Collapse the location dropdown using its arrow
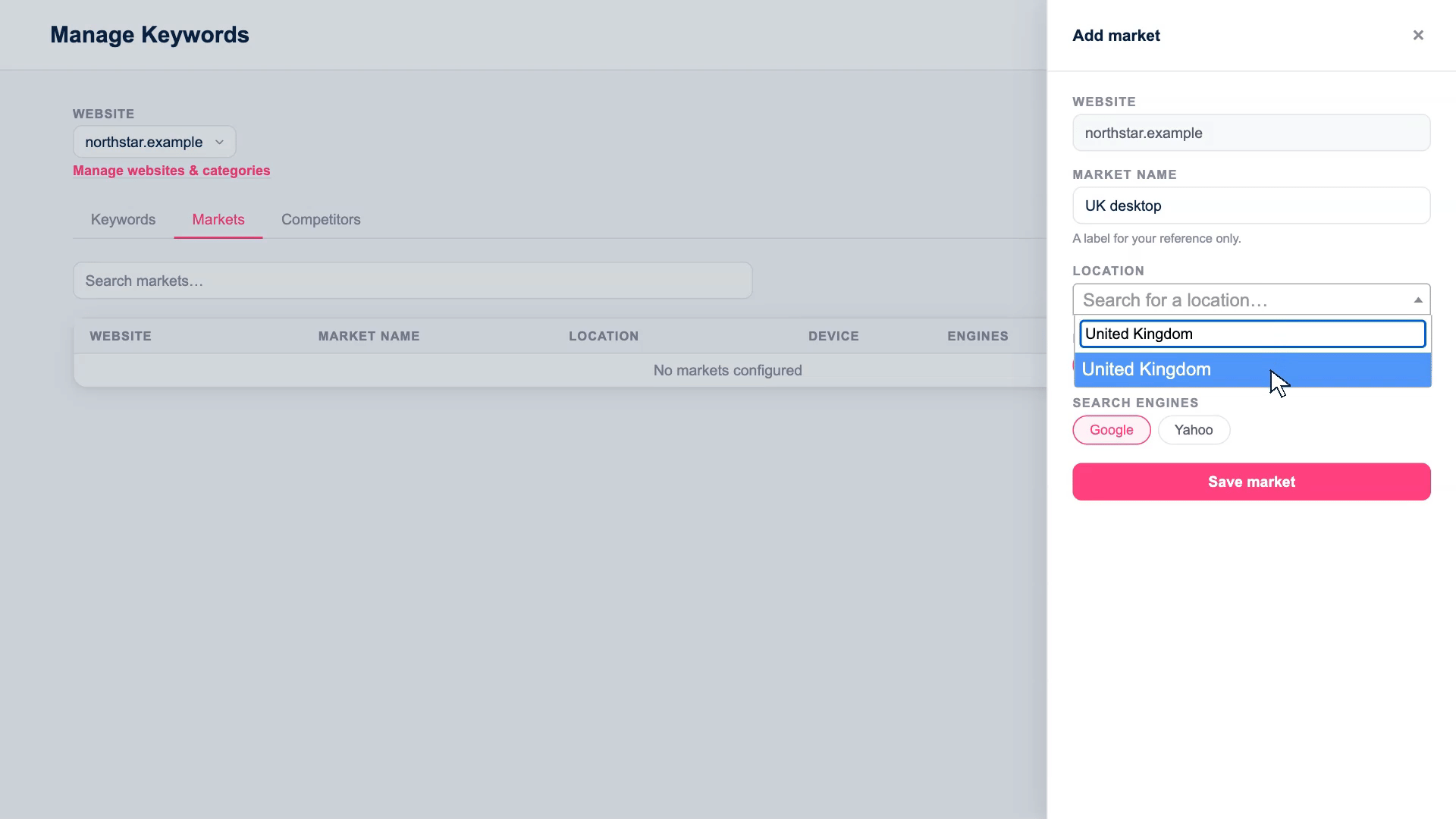This screenshot has width=1456, height=819. pos(1417,300)
